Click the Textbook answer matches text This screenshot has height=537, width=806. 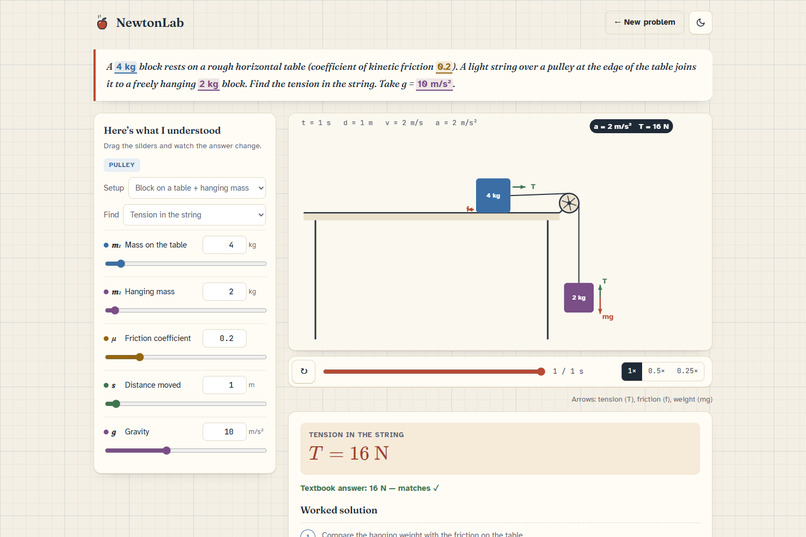pos(370,488)
